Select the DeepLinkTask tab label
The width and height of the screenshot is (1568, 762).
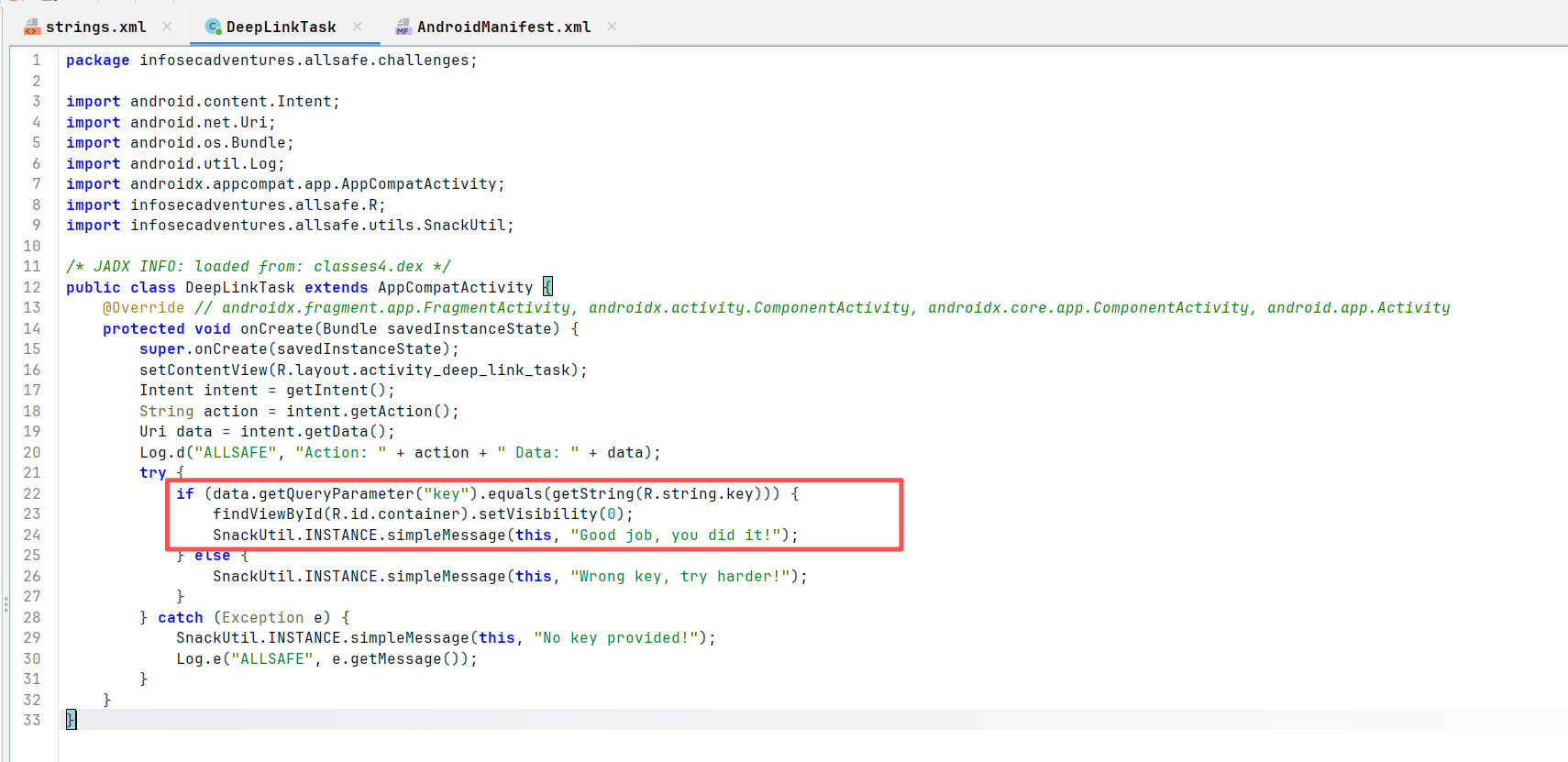[281, 28]
